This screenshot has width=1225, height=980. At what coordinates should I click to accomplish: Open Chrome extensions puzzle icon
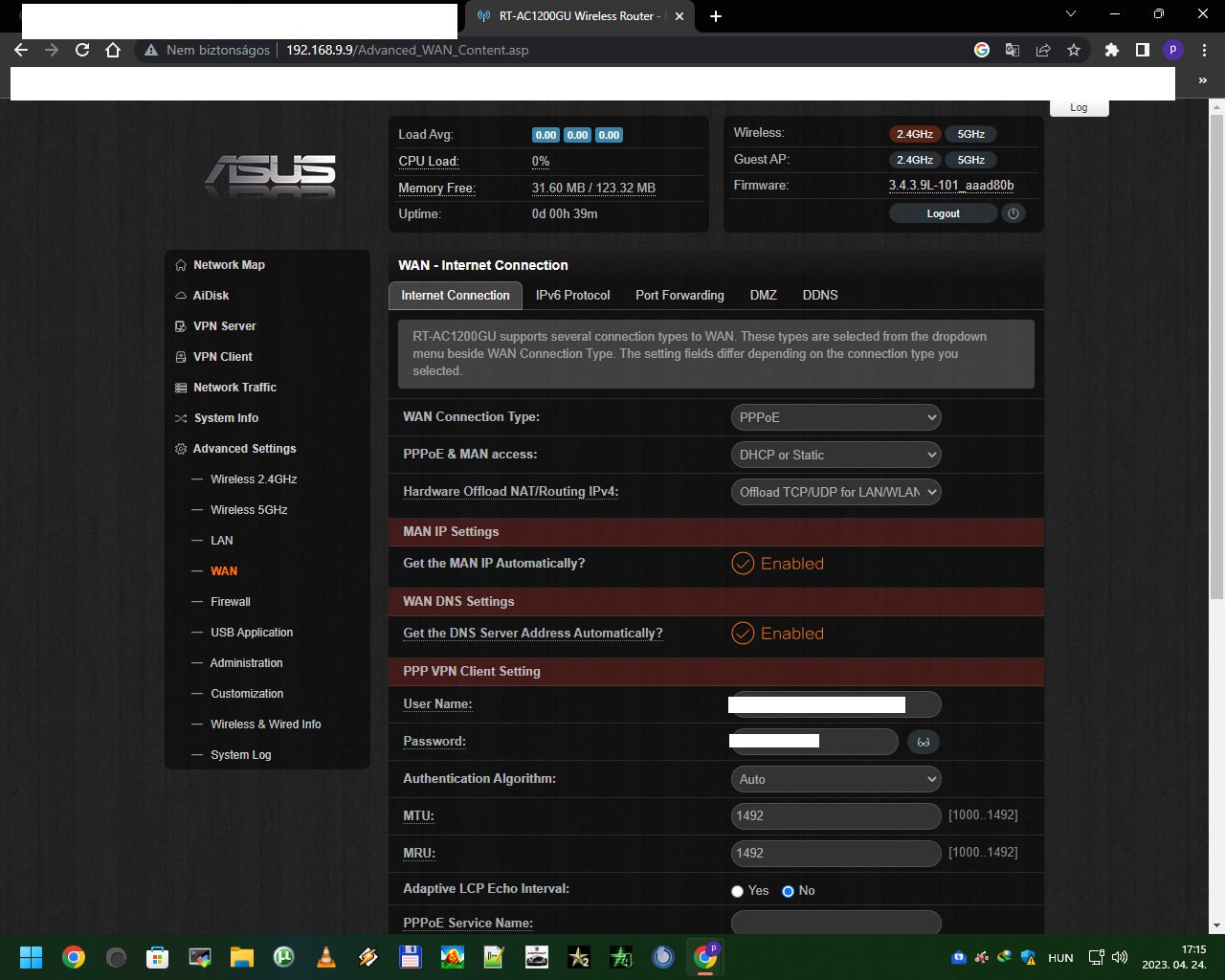pos(1112,50)
